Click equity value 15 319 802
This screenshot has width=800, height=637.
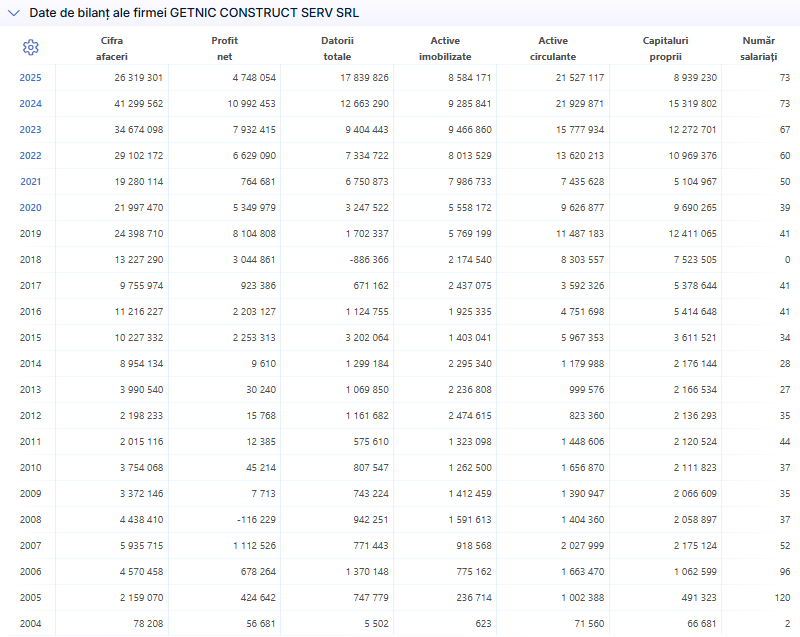(x=692, y=104)
